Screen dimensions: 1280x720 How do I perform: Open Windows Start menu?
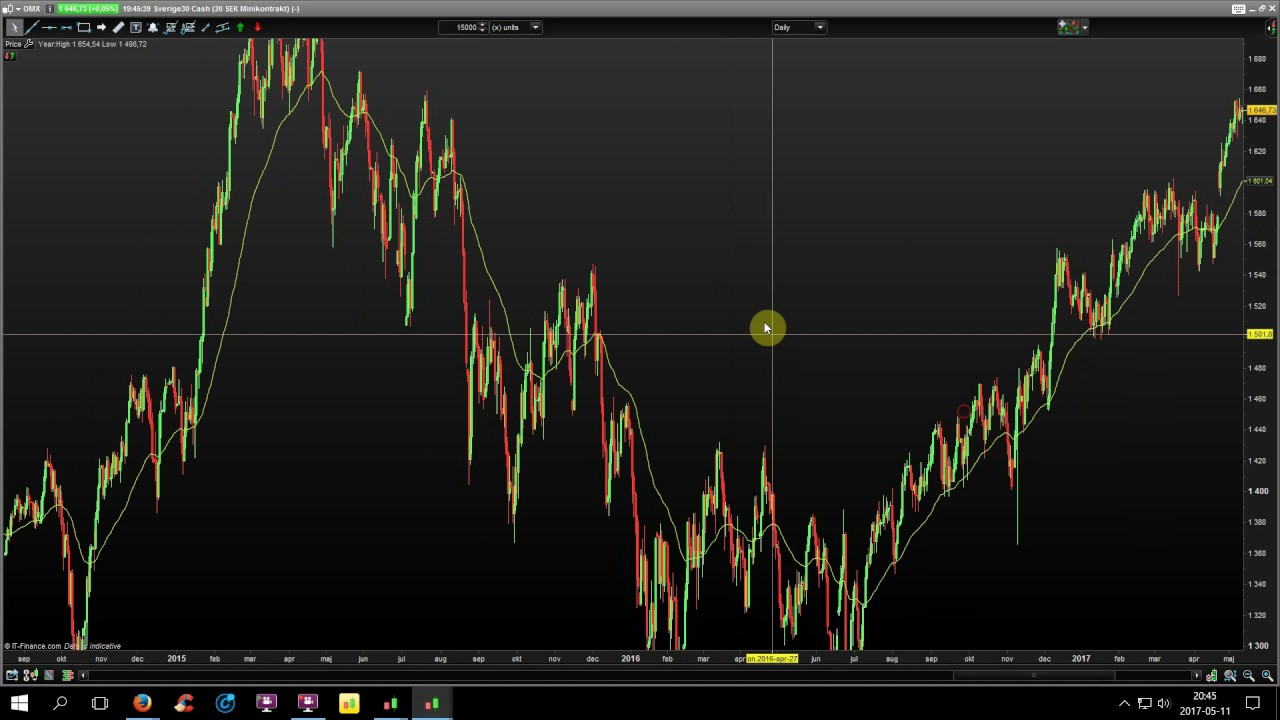[x=19, y=703]
